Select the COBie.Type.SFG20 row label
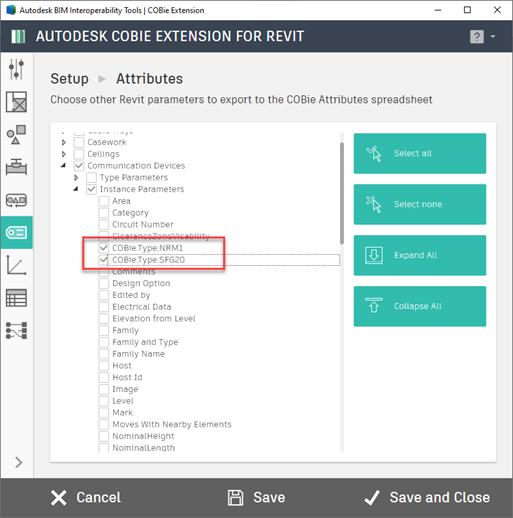Viewport: 513px width, 518px height. 148,260
